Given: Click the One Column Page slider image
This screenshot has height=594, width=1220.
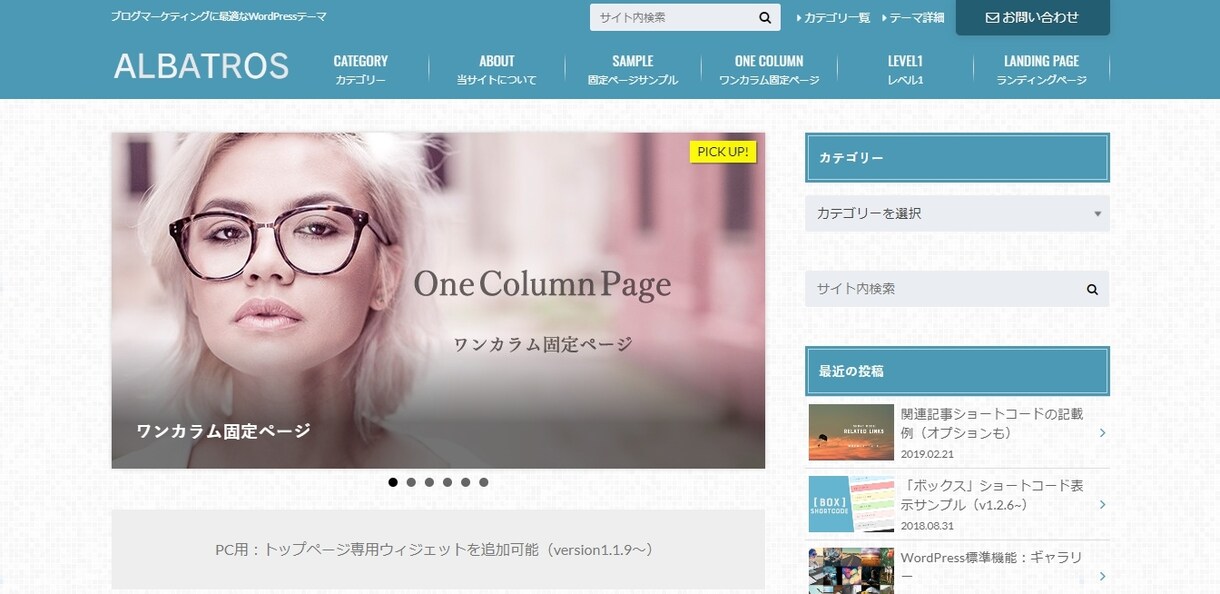Looking at the screenshot, I should tap(438, 300).
